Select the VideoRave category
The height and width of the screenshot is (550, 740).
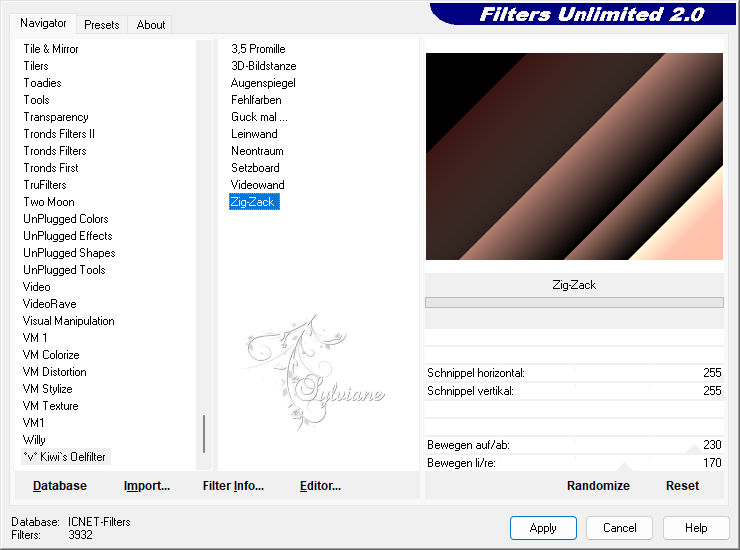point(50,304)
